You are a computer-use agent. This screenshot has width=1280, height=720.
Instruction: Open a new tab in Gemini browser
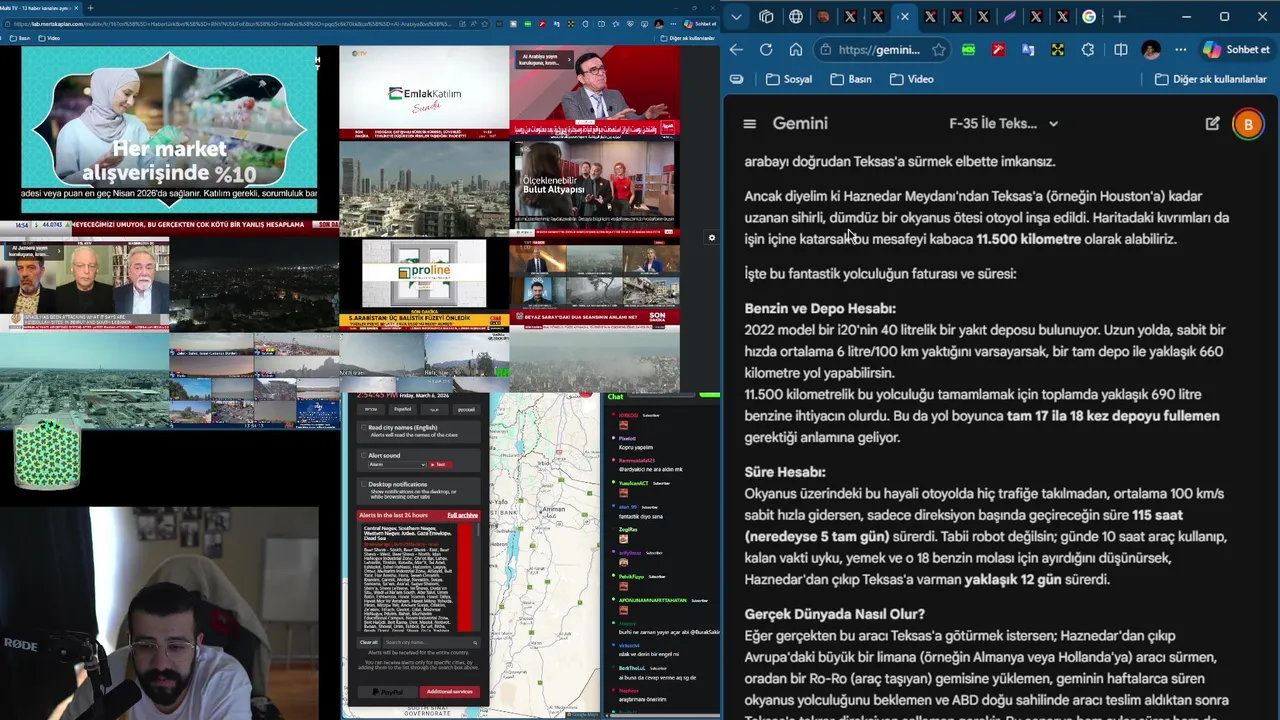pyautogui.click(x=1119, y=16)
